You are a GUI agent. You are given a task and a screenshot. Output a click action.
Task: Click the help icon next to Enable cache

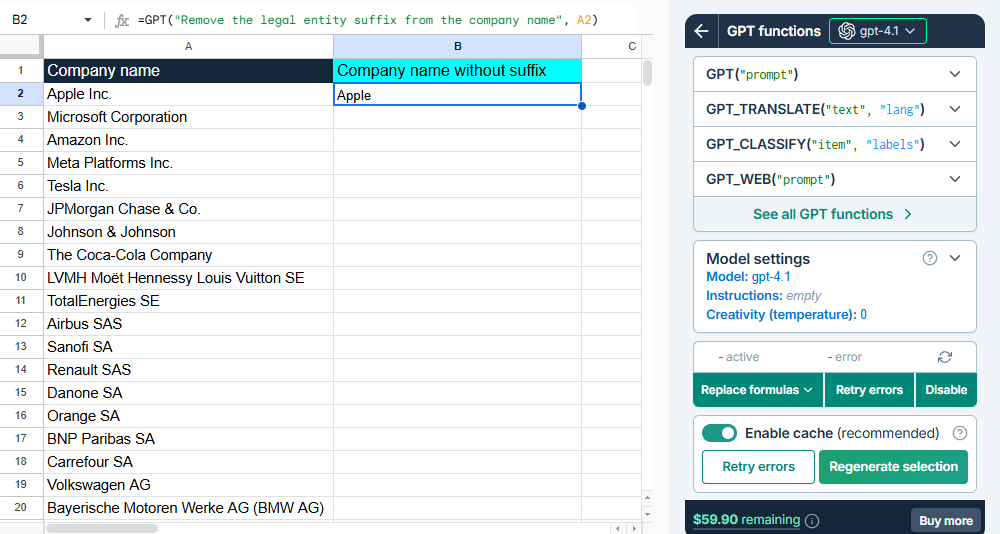960,433
